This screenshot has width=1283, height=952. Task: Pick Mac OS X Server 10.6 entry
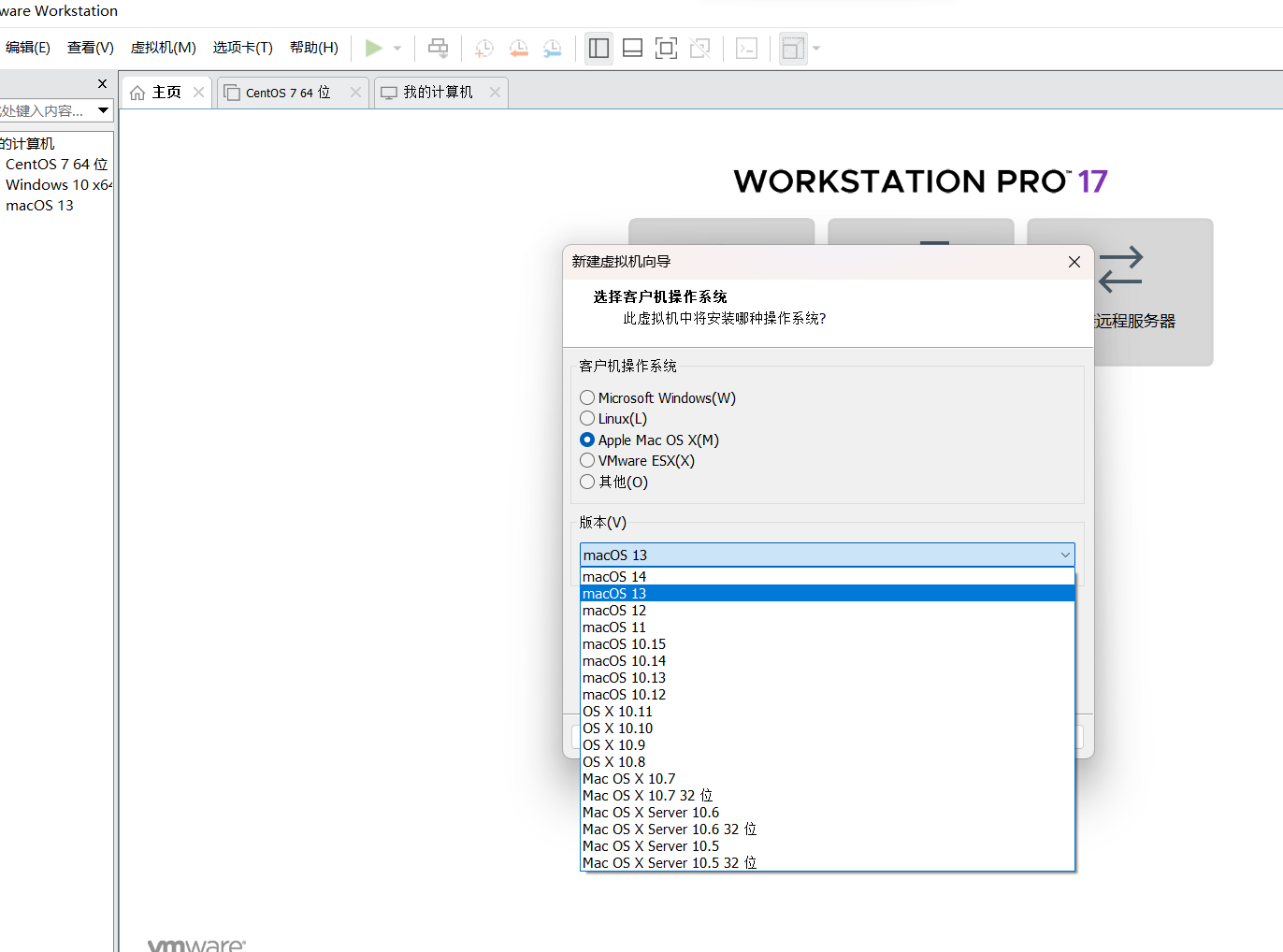point(828,813)
